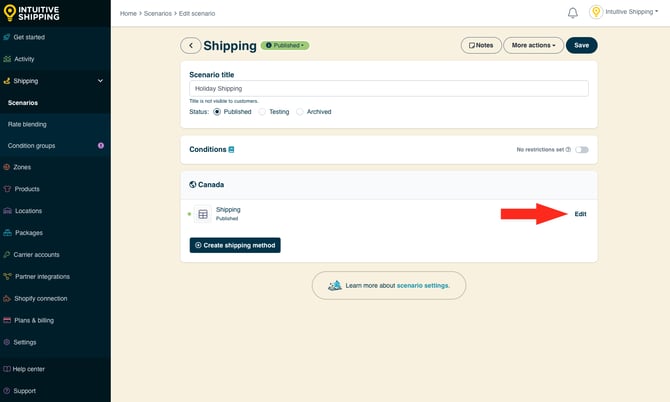670x402 pixels.
Task: Click the boat illustration icon
Action: point(335,285)
